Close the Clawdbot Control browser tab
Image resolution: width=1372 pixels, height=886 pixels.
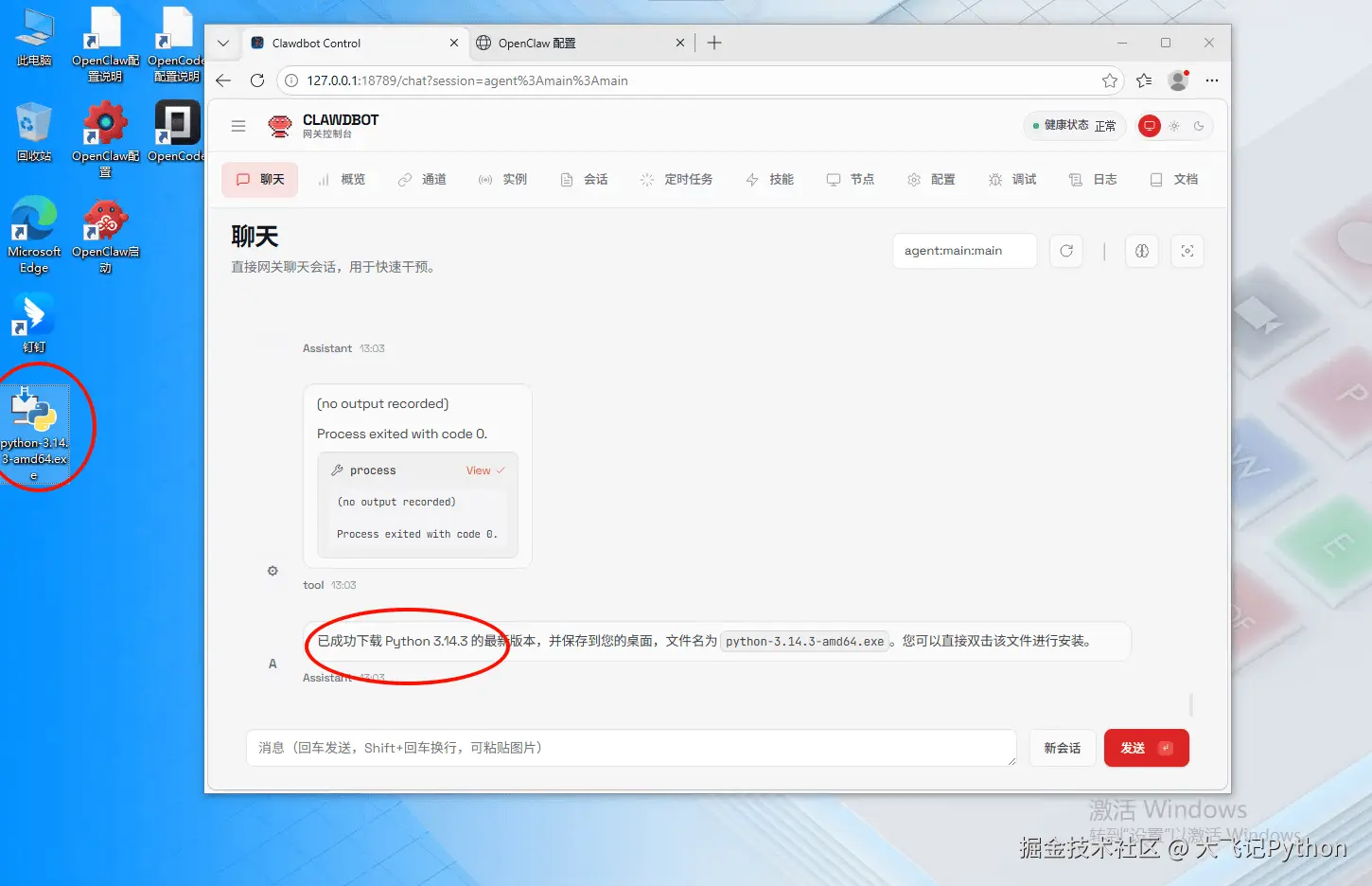pyautogui.click(x=454, y=43)
